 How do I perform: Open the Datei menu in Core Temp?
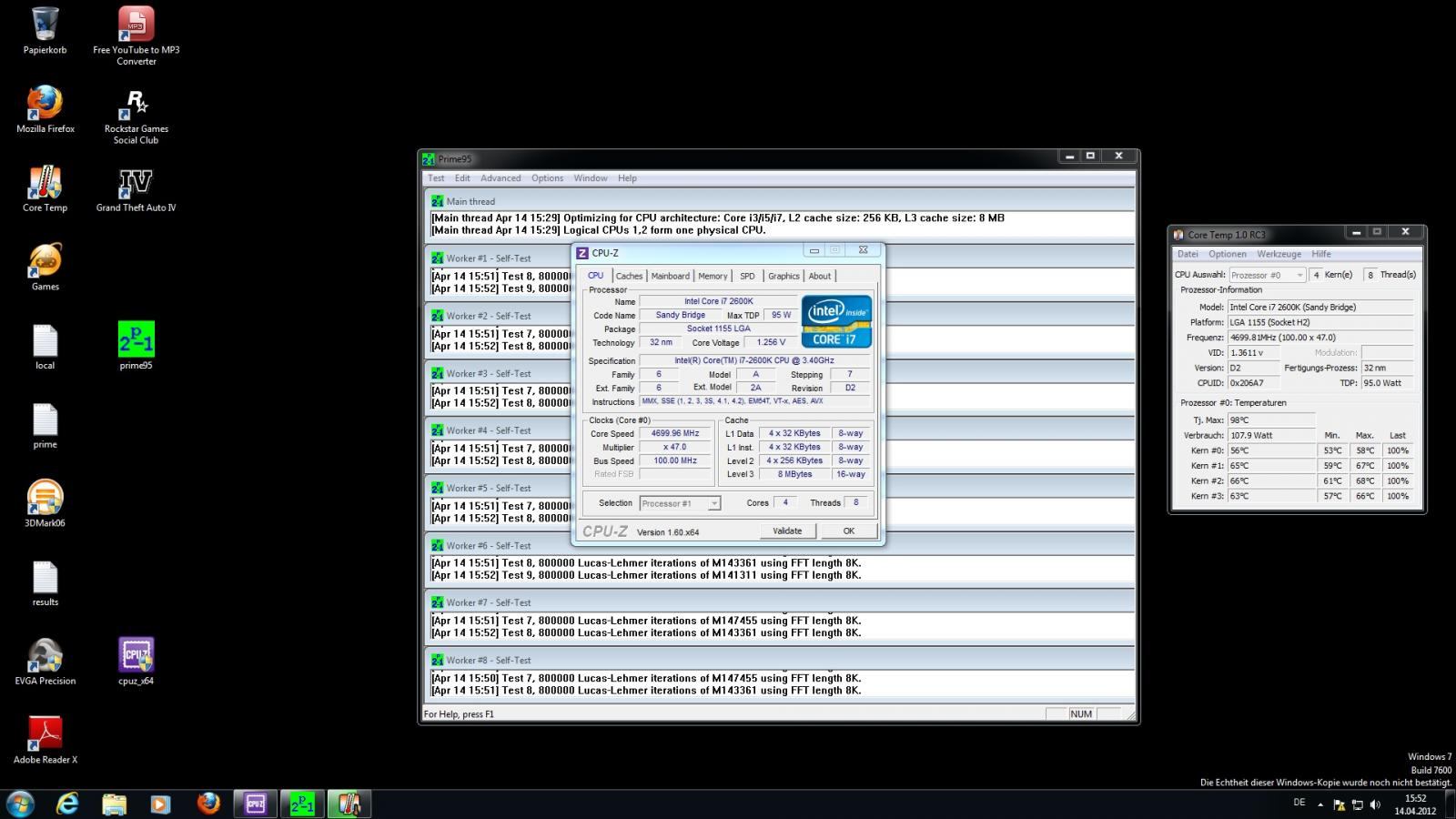(1188, 254)
